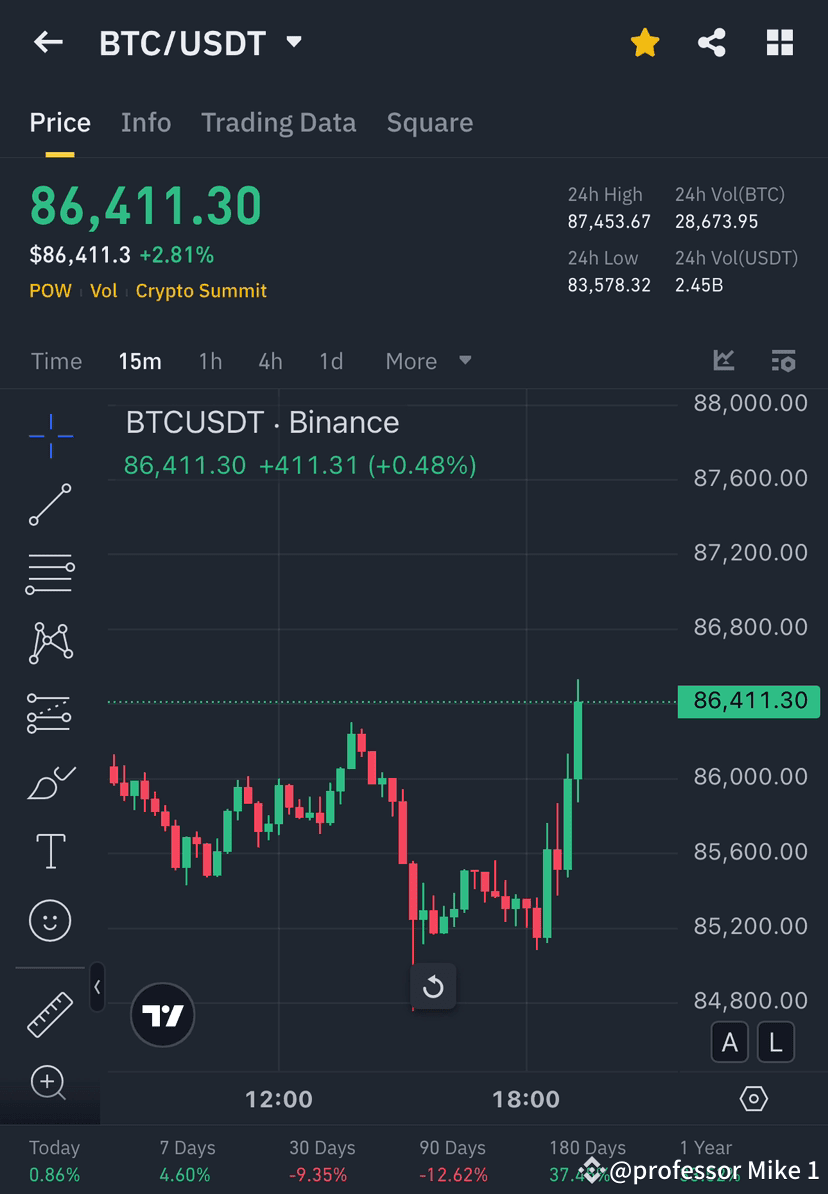Switch to the Trading Data tab

point(278,122)
